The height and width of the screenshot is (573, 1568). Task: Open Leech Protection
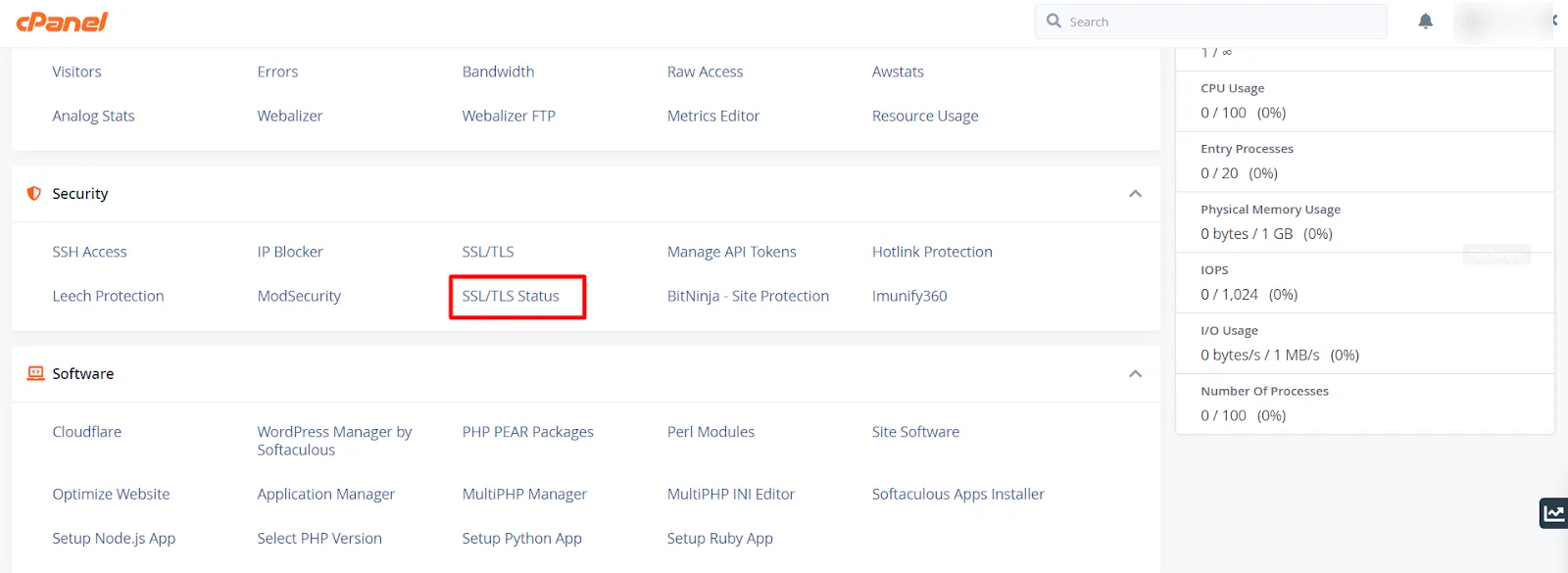pos(108,296)
